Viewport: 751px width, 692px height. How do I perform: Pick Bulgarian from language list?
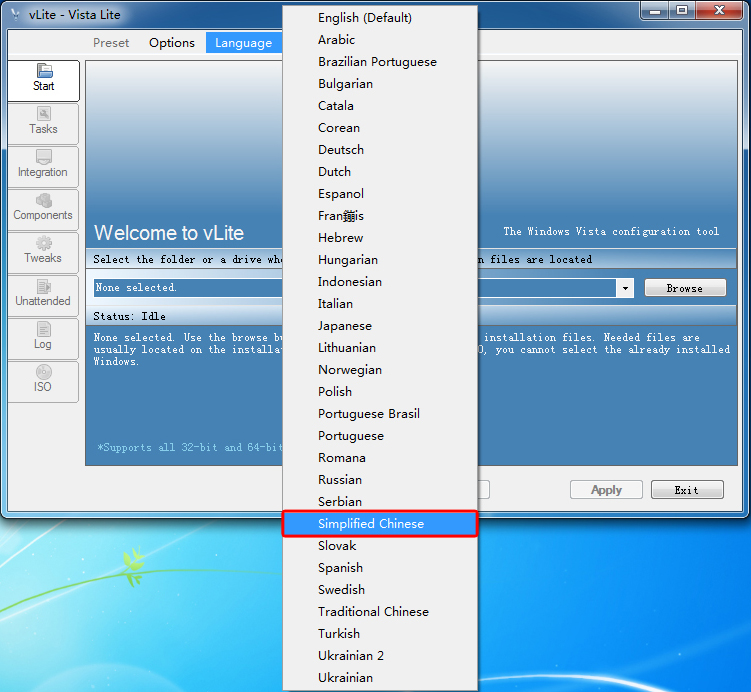tap(380, 84)
